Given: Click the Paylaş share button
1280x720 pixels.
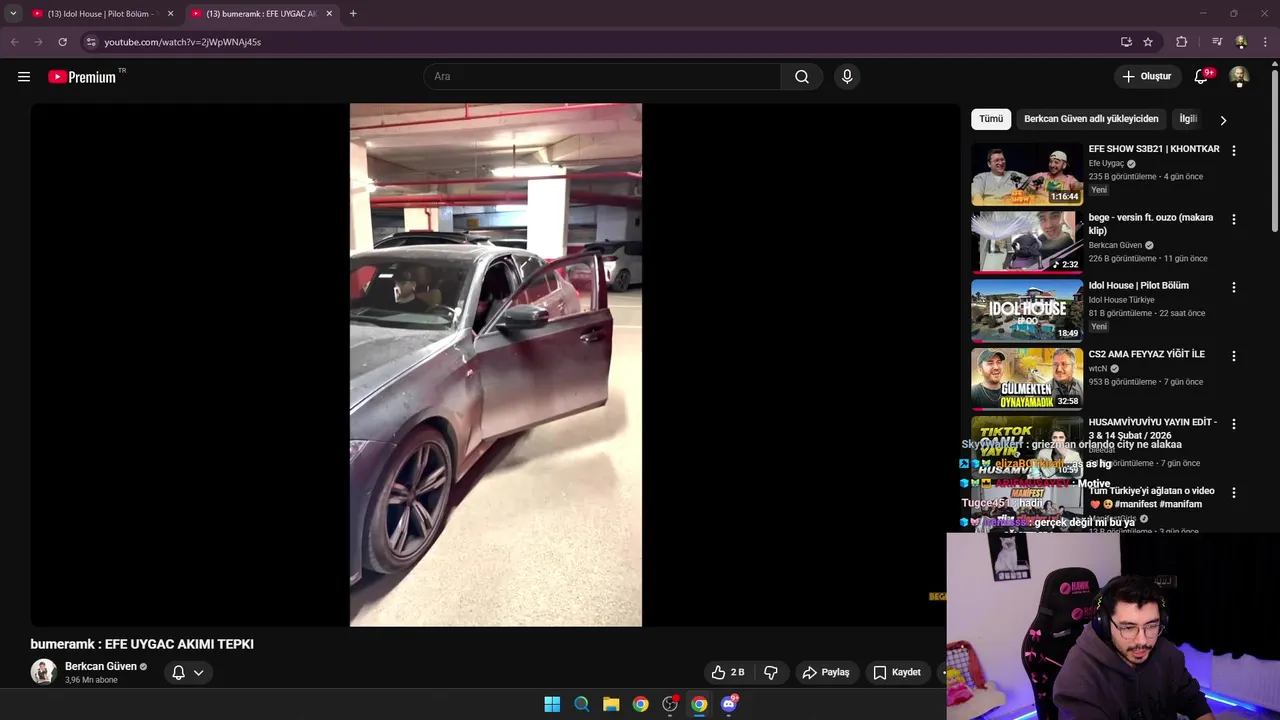Looking at the screenshot, I should pyautogui.click(x=826, y=673).
